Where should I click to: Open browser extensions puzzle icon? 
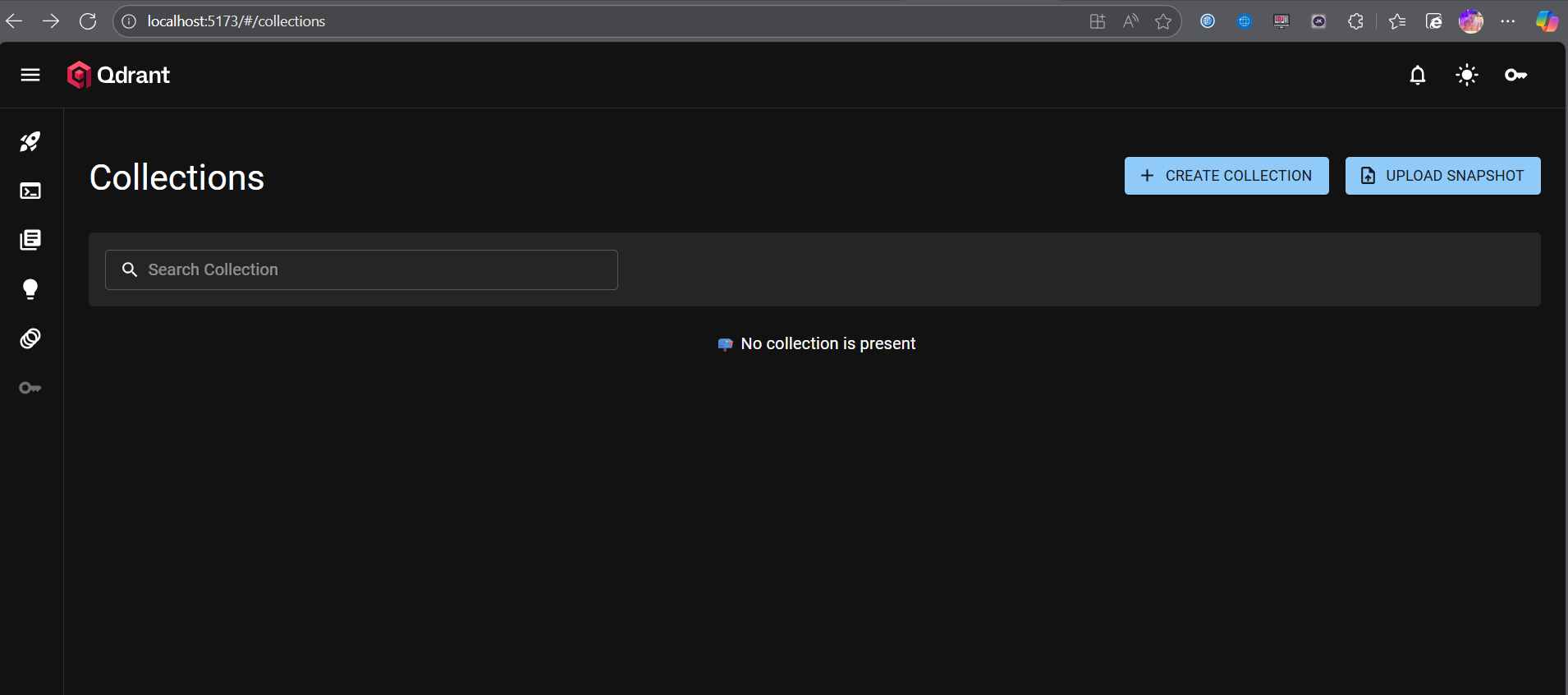pos(1355,21)
